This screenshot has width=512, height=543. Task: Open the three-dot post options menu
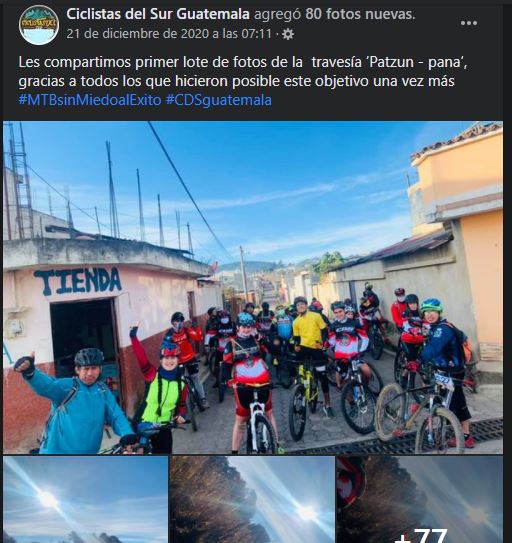[x=469, y=23]
